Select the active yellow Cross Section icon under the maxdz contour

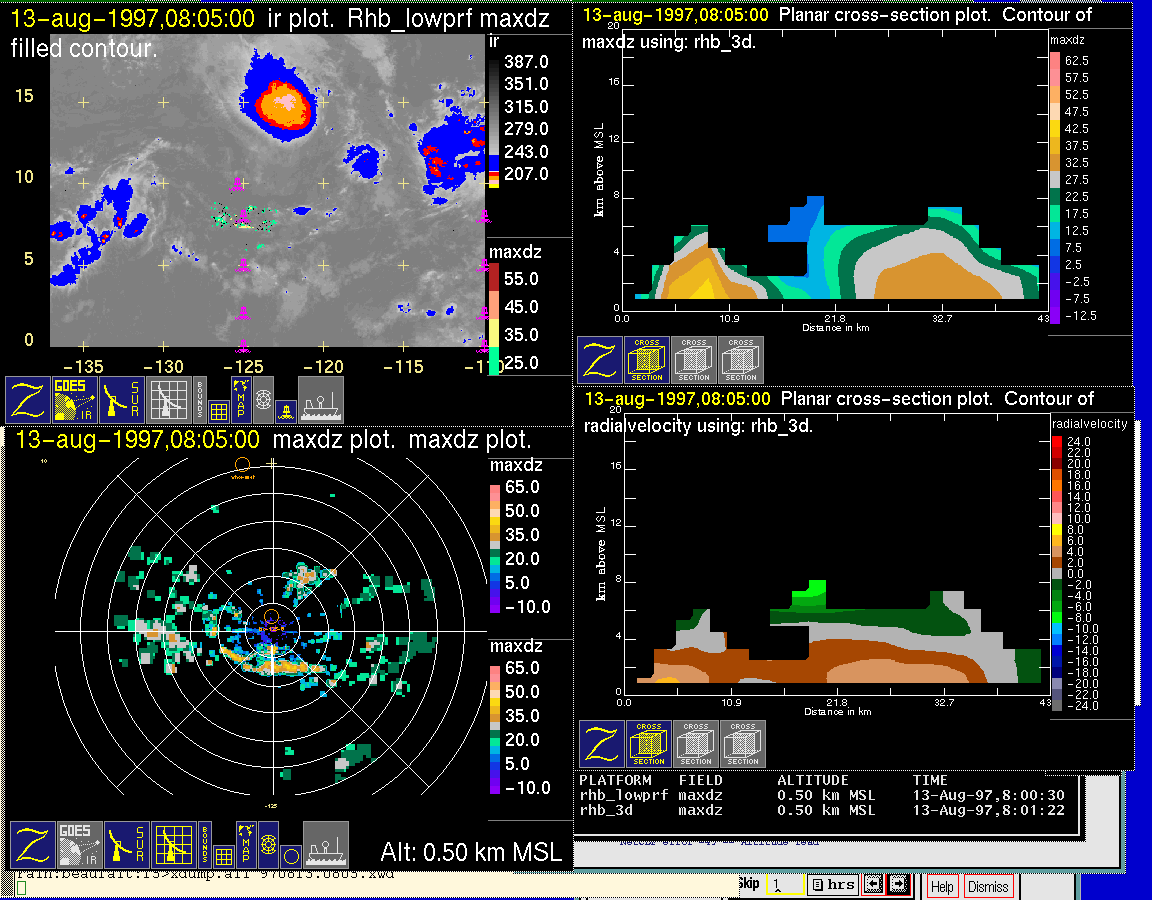click(647, 360)
